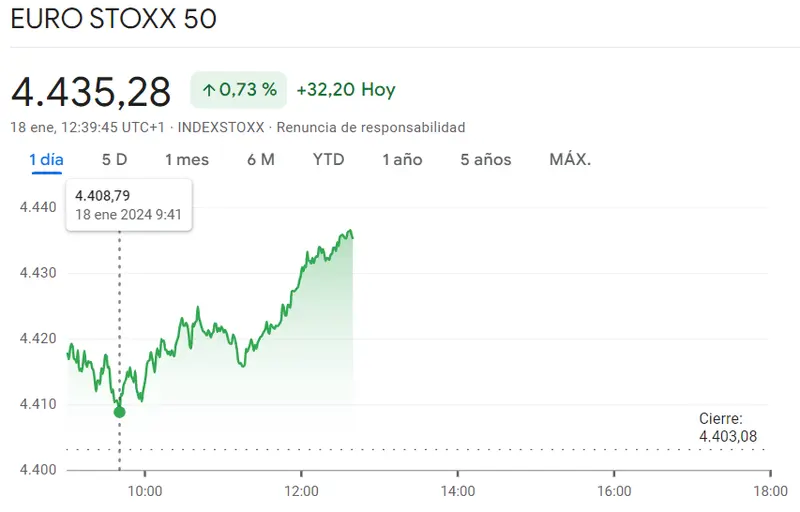The height and width of the screenshot is (512, 800).
Task: Switch to YTD range tab
Action: click(x=328, y=160)
